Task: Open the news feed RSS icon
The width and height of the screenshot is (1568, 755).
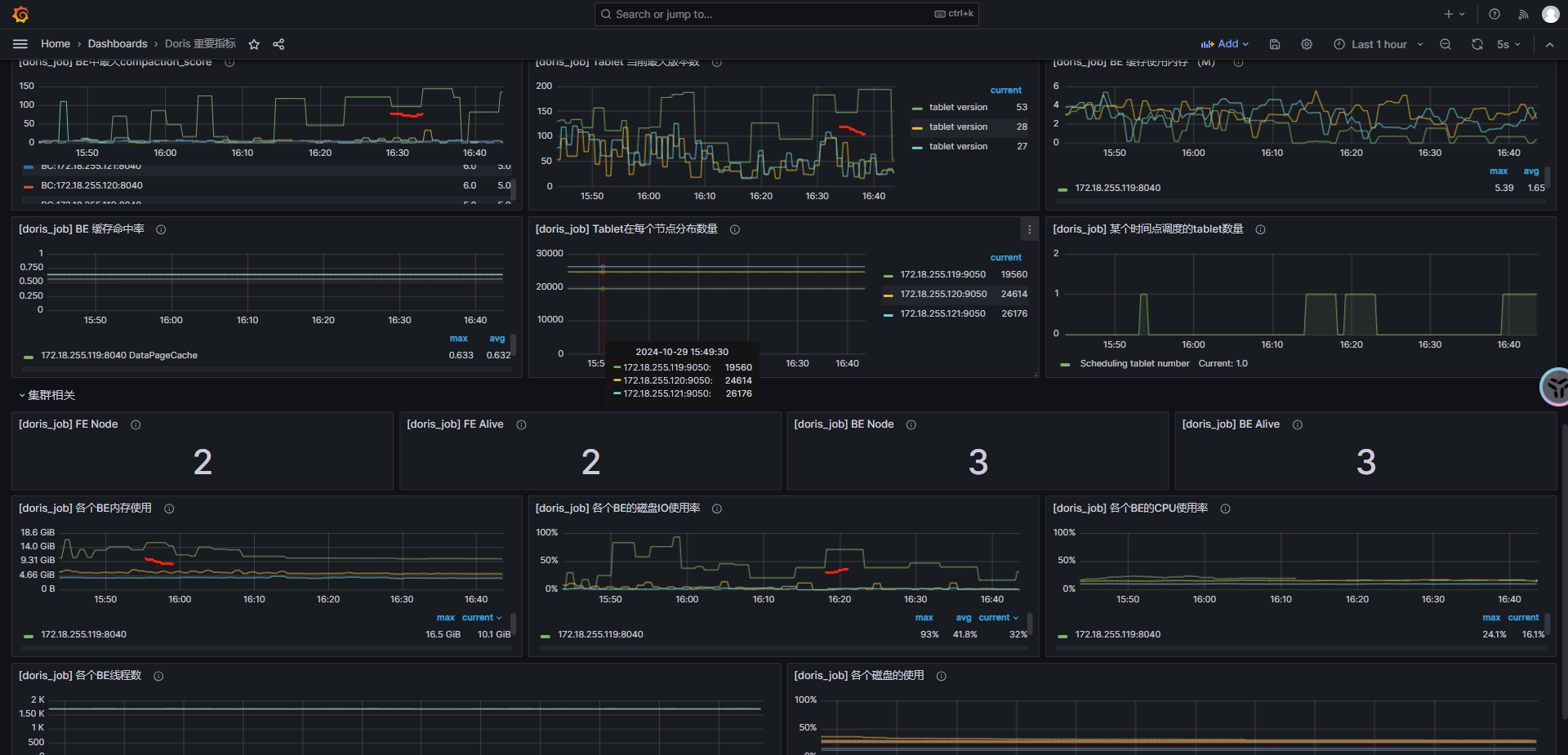Action: click(1523, 14)
